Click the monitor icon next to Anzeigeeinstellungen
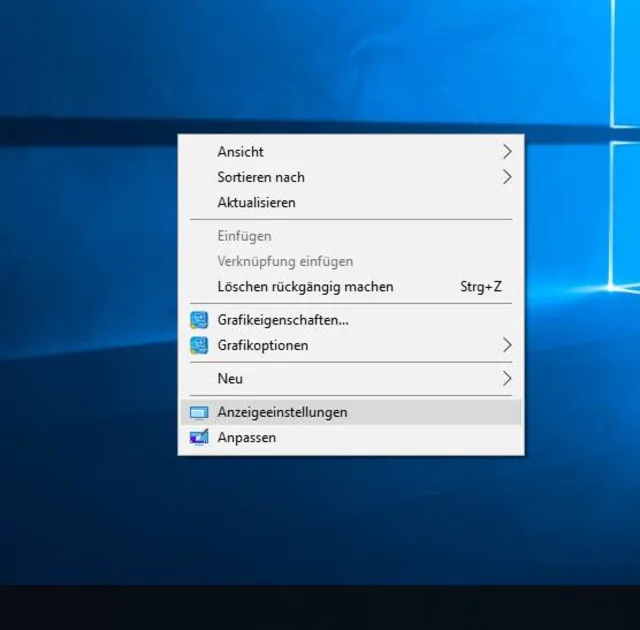 199,412
